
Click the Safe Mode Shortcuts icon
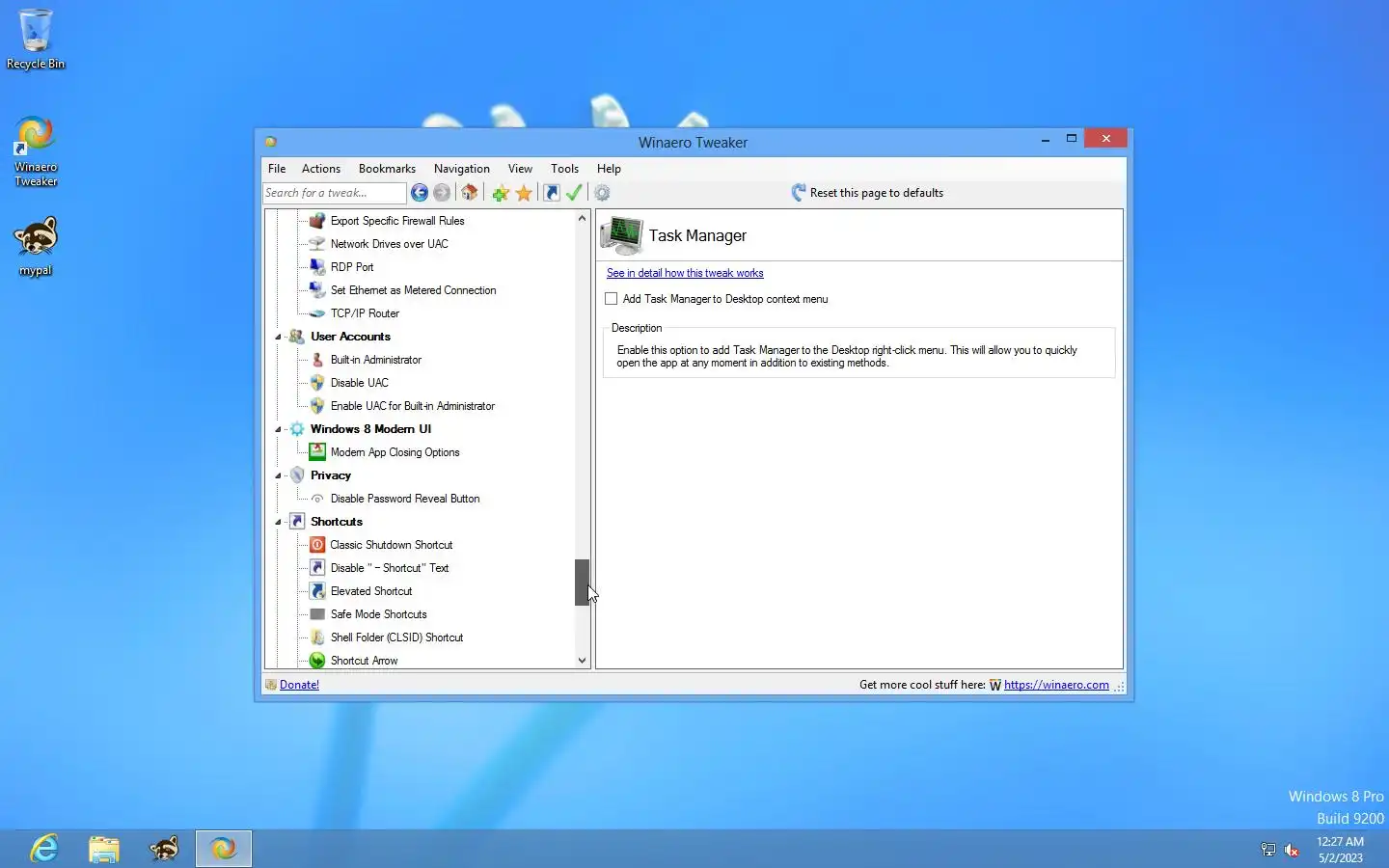click(x=316, y=614)
